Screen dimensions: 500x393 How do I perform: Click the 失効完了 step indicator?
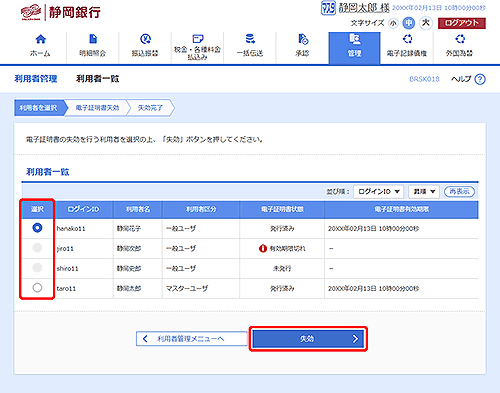(x=150, y=108)
